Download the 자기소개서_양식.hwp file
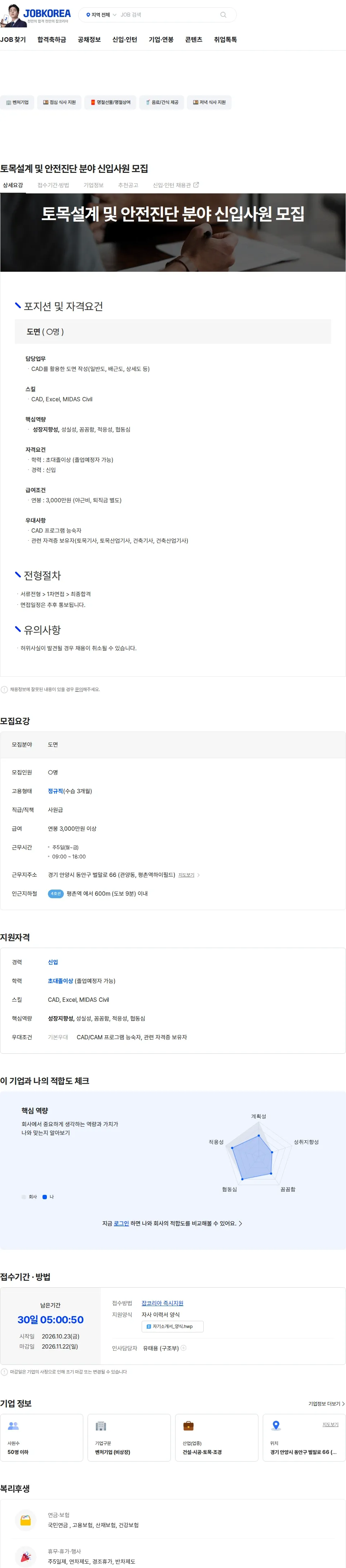Image resolution: width=346 pixels, height=1568 pixels. (172, 1326)
